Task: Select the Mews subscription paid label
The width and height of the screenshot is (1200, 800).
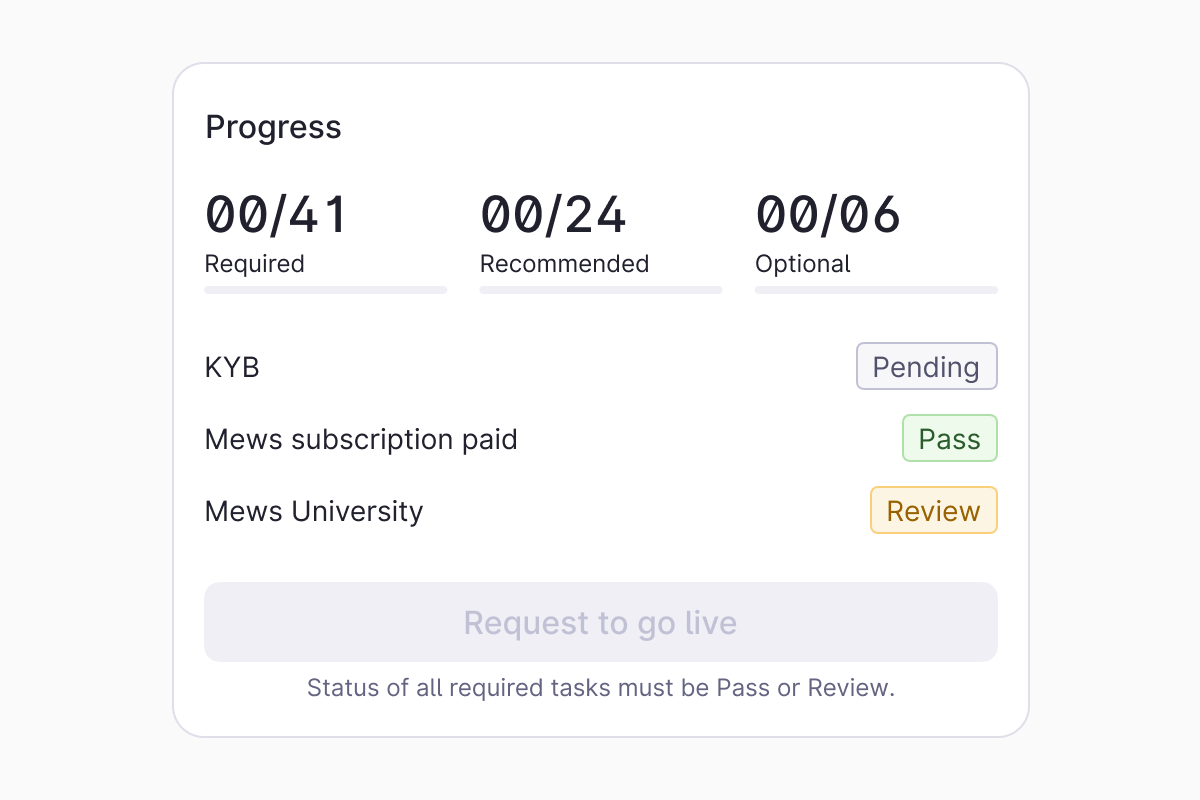Action: [361, 439]
